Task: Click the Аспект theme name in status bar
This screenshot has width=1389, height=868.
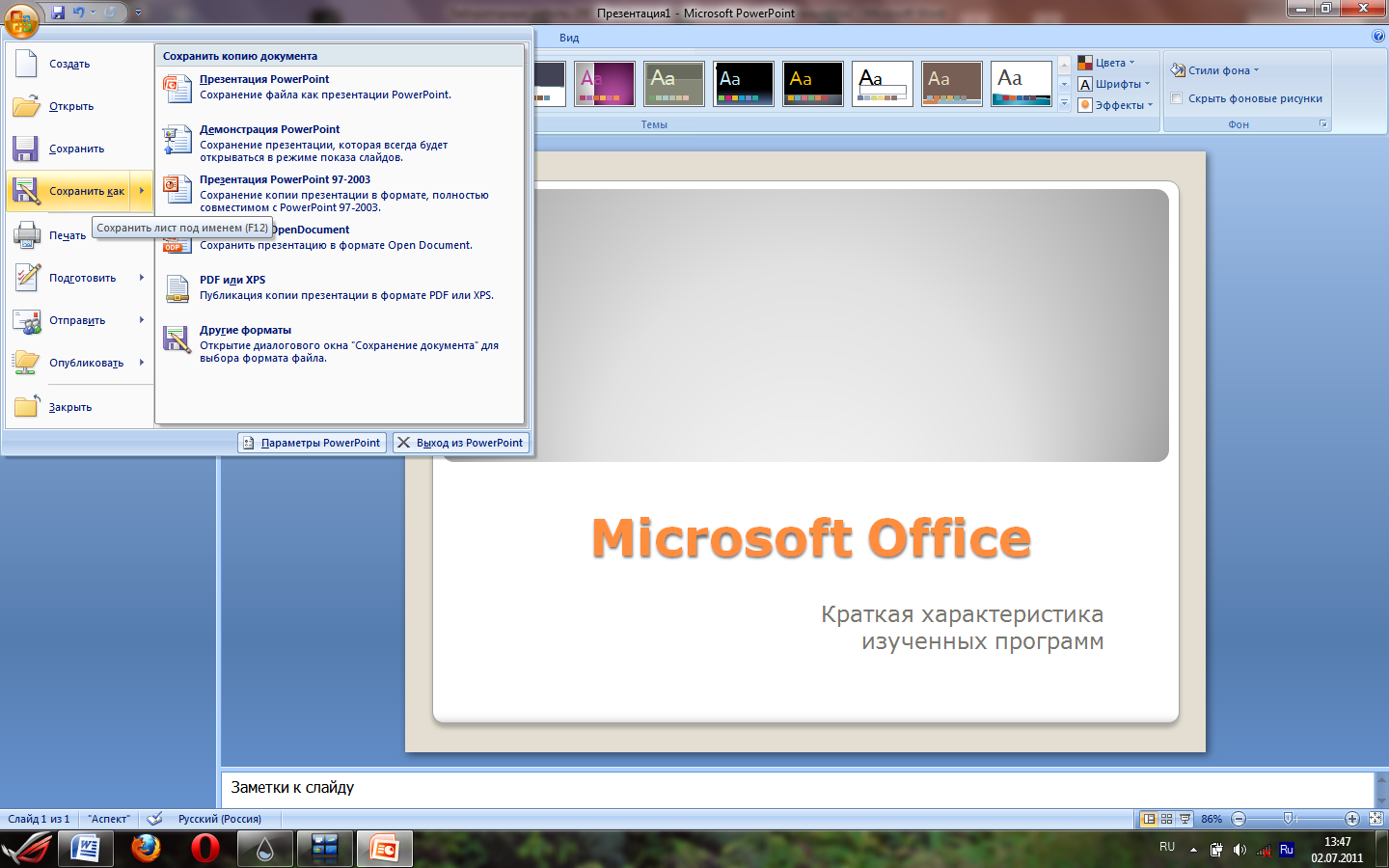Action: (x=109, y=819)
